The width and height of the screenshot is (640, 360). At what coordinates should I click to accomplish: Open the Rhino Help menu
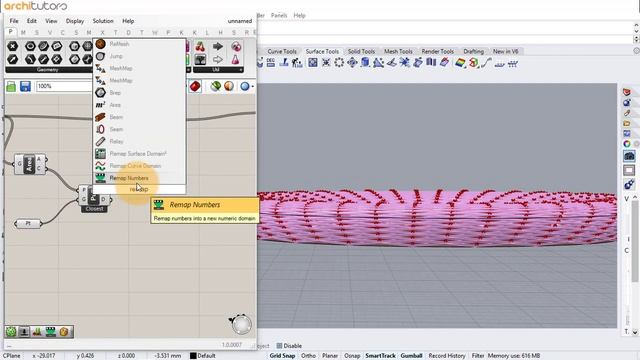(x=300, y=16)
